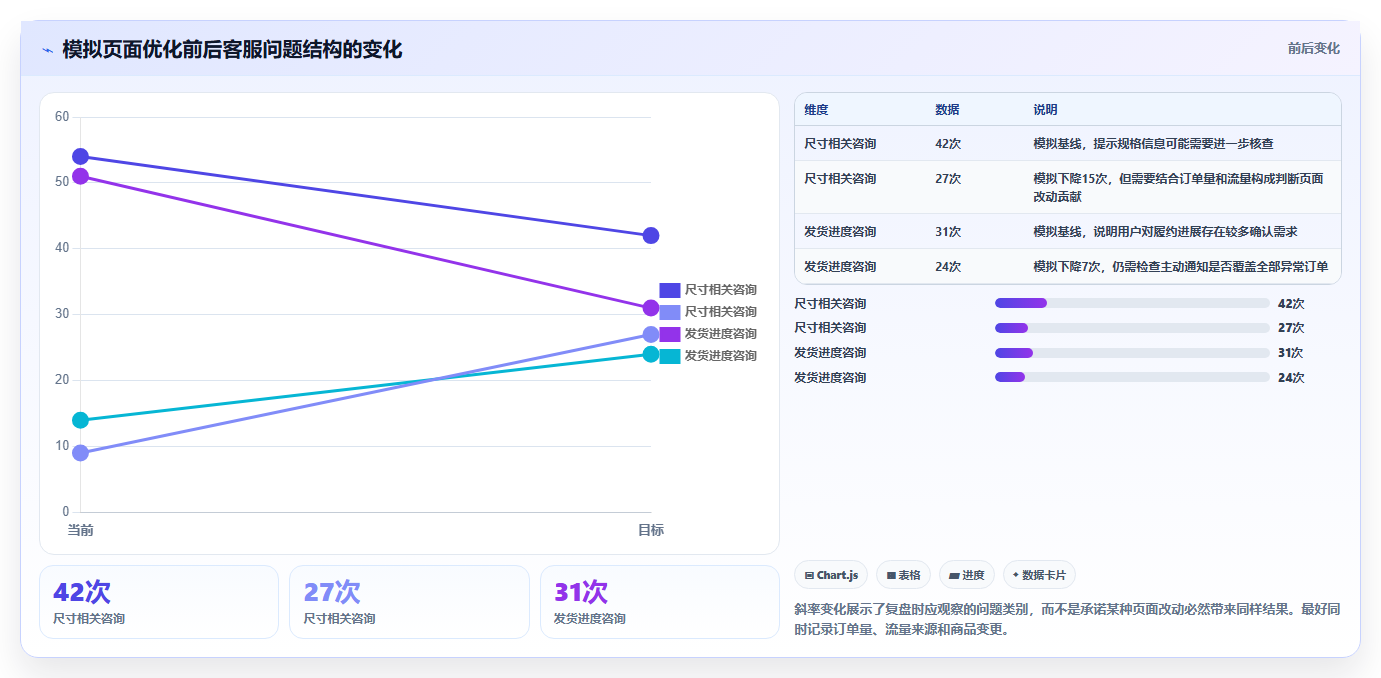
Task: Click the purple data point above 当前
Action: (81, 176)
